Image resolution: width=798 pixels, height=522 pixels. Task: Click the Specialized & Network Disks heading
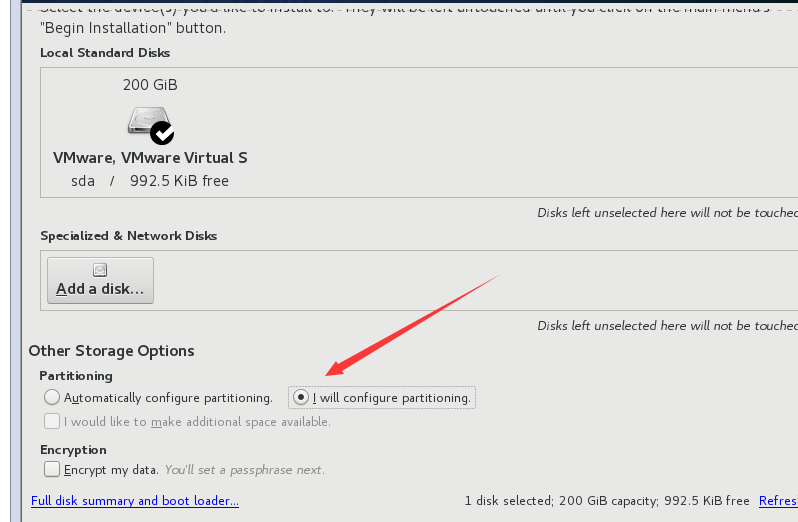coord(129,236)
